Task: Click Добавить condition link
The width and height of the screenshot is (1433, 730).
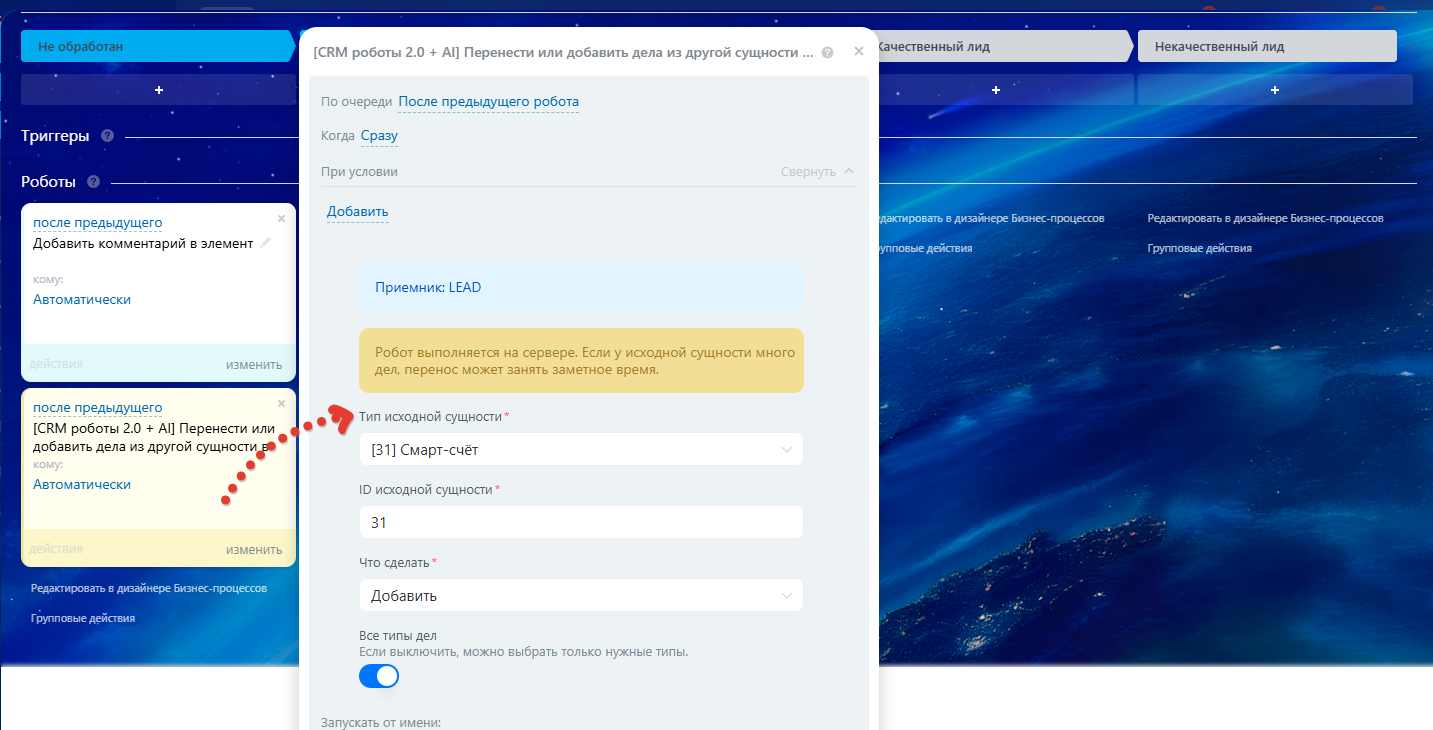Action: pyautogui.click(x=358, y=212)
